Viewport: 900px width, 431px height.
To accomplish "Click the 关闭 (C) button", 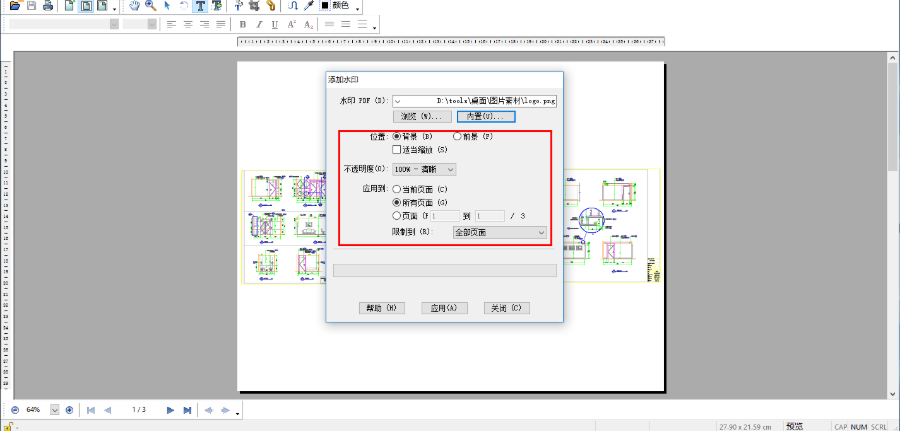I will (x=507, y=308).
